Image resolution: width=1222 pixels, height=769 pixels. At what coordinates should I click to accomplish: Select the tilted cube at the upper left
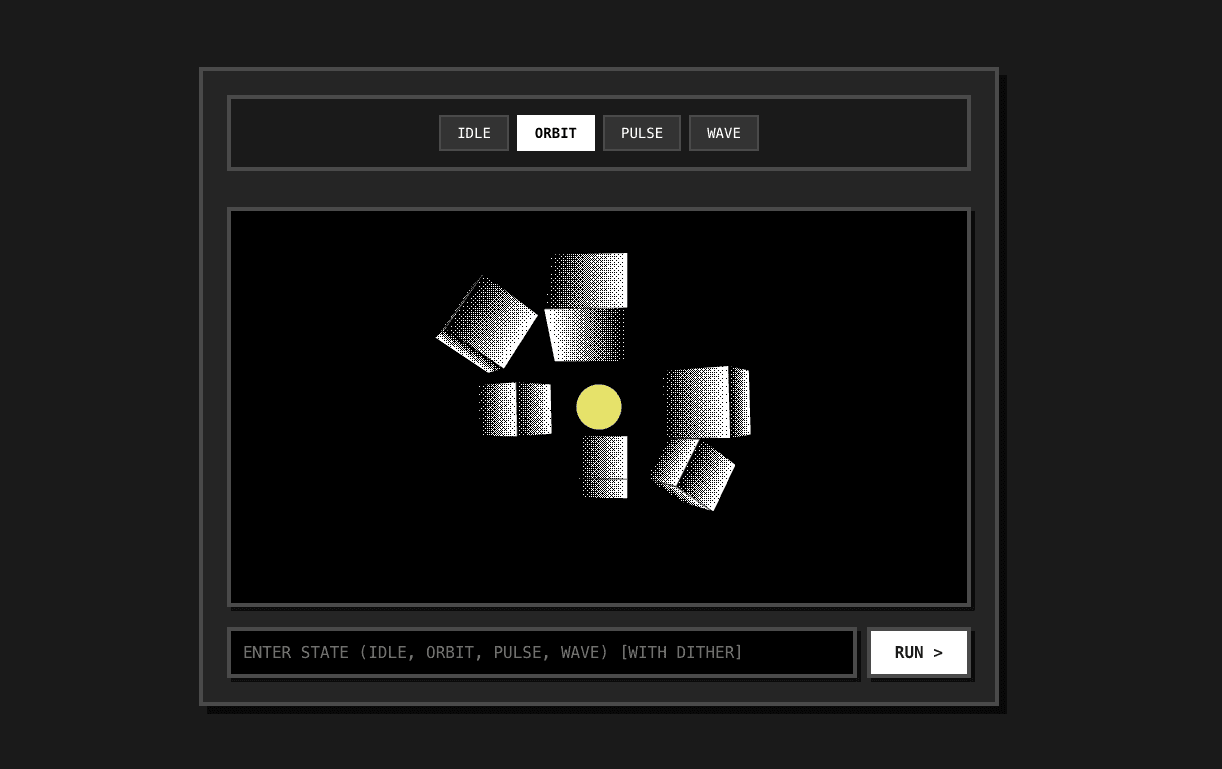[487, 322]
